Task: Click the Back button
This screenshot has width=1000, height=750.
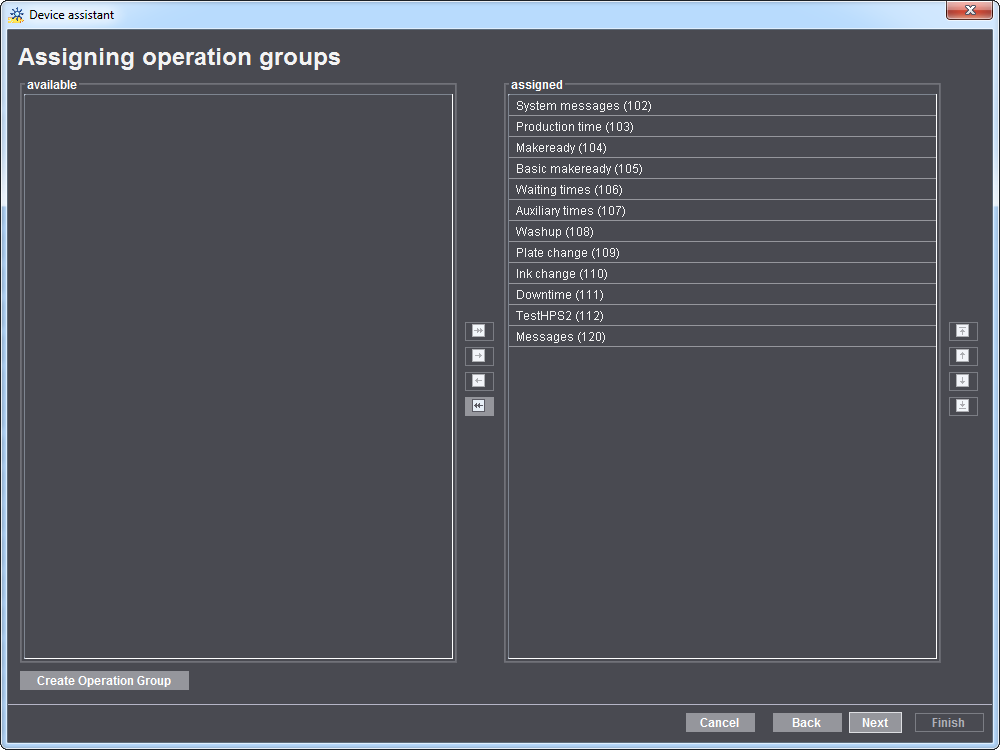Action: point(807,722)
